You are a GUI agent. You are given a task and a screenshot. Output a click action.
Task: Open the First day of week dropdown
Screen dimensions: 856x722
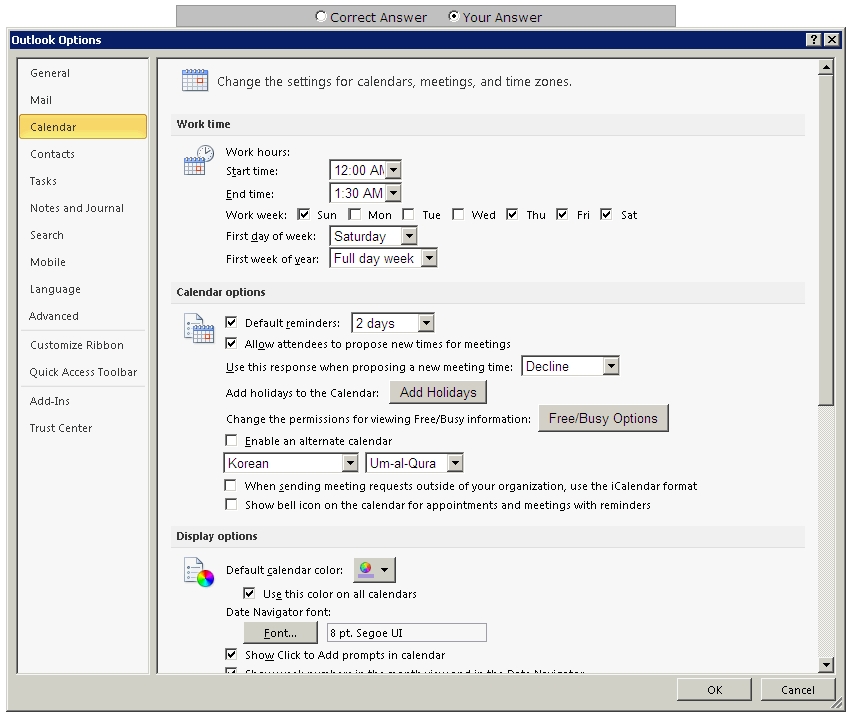(x=409, y=236)
